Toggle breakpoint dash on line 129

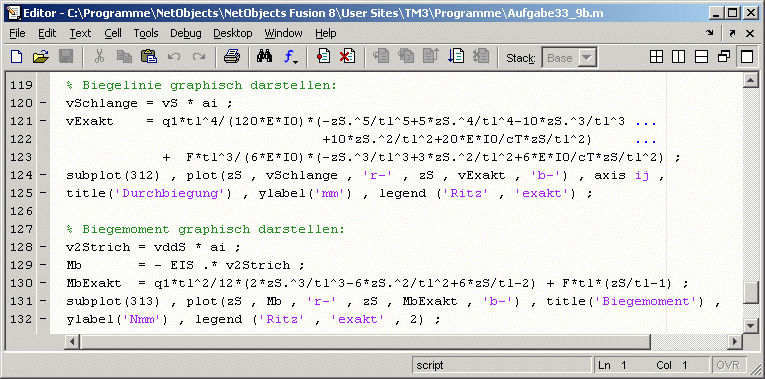click(43, 265)
